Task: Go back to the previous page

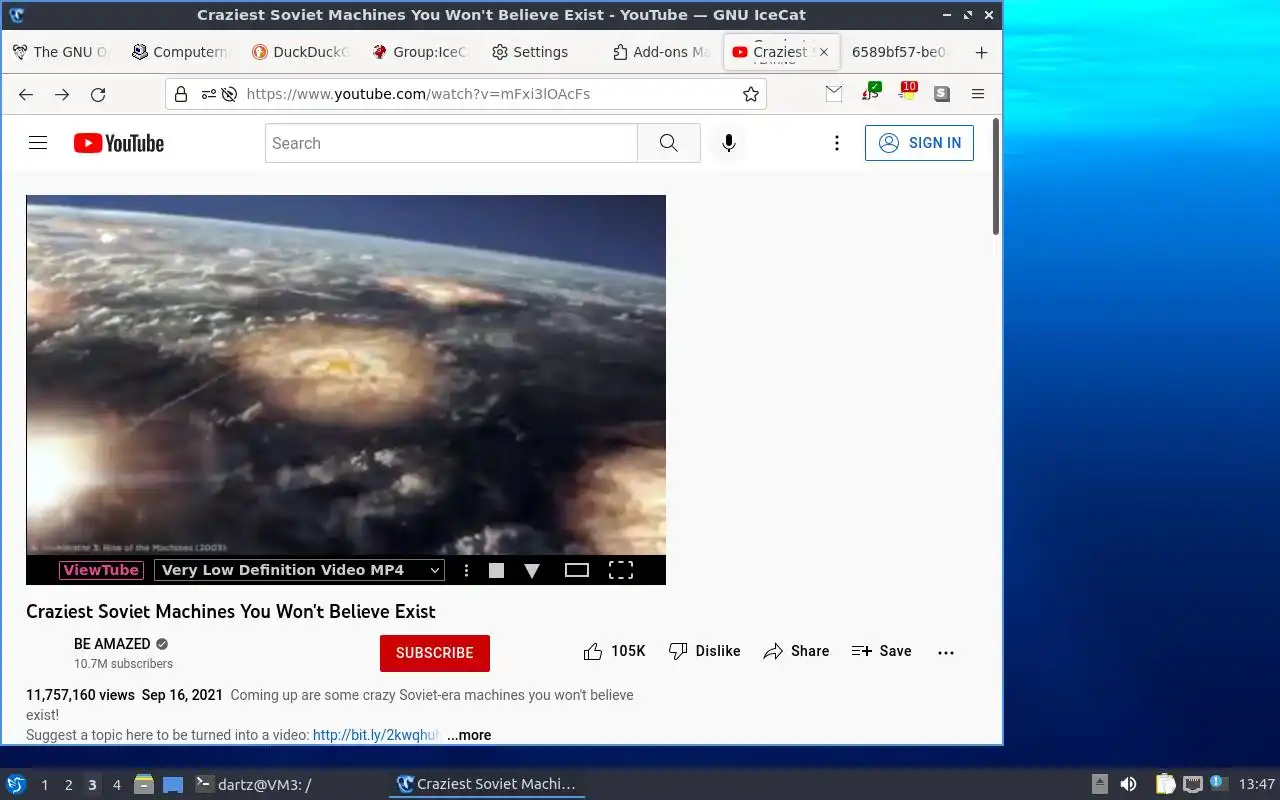Action: coord(26,94)
